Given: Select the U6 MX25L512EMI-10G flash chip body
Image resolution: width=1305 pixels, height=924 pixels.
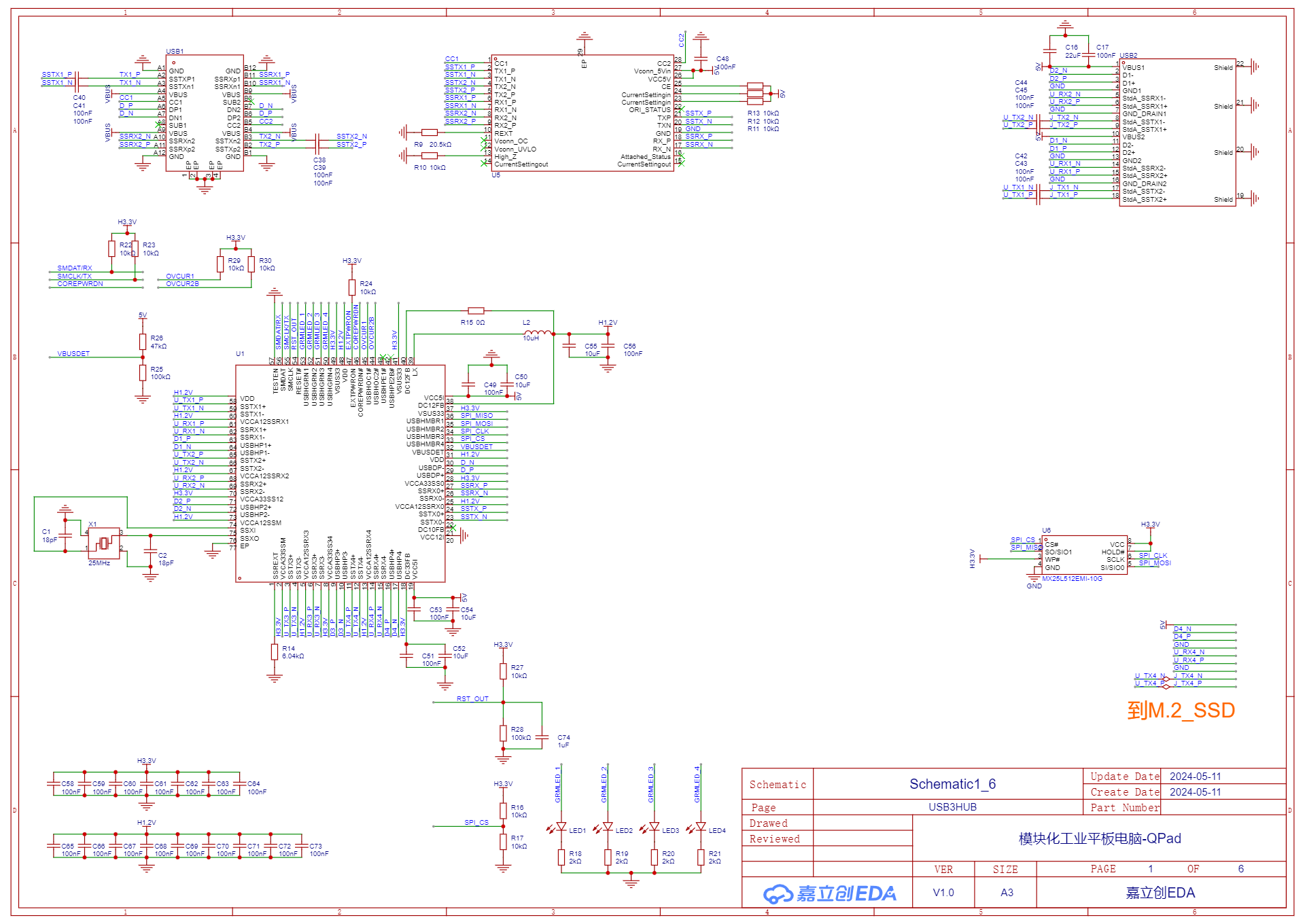Looking at the screenshot, I should click(1084, 555).
